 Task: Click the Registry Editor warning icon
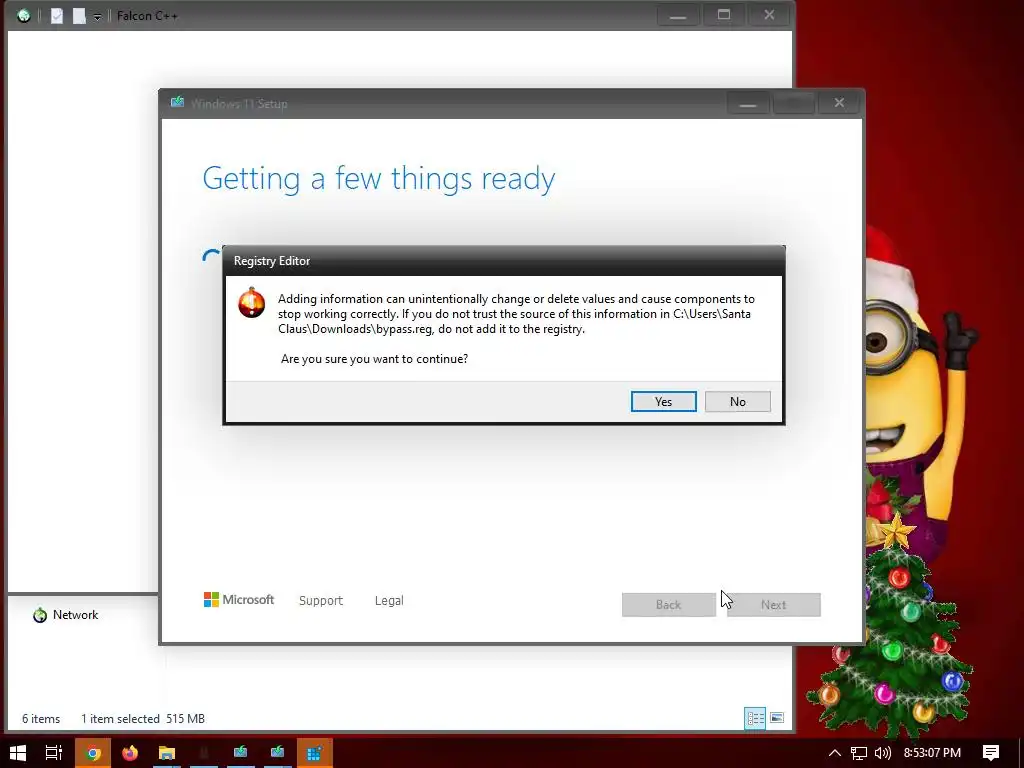click(251, 302)
